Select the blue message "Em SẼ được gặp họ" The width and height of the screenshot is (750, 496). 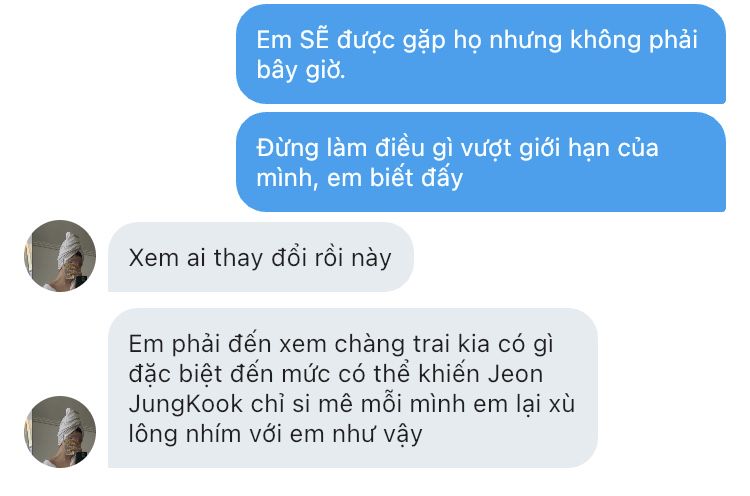481,54
